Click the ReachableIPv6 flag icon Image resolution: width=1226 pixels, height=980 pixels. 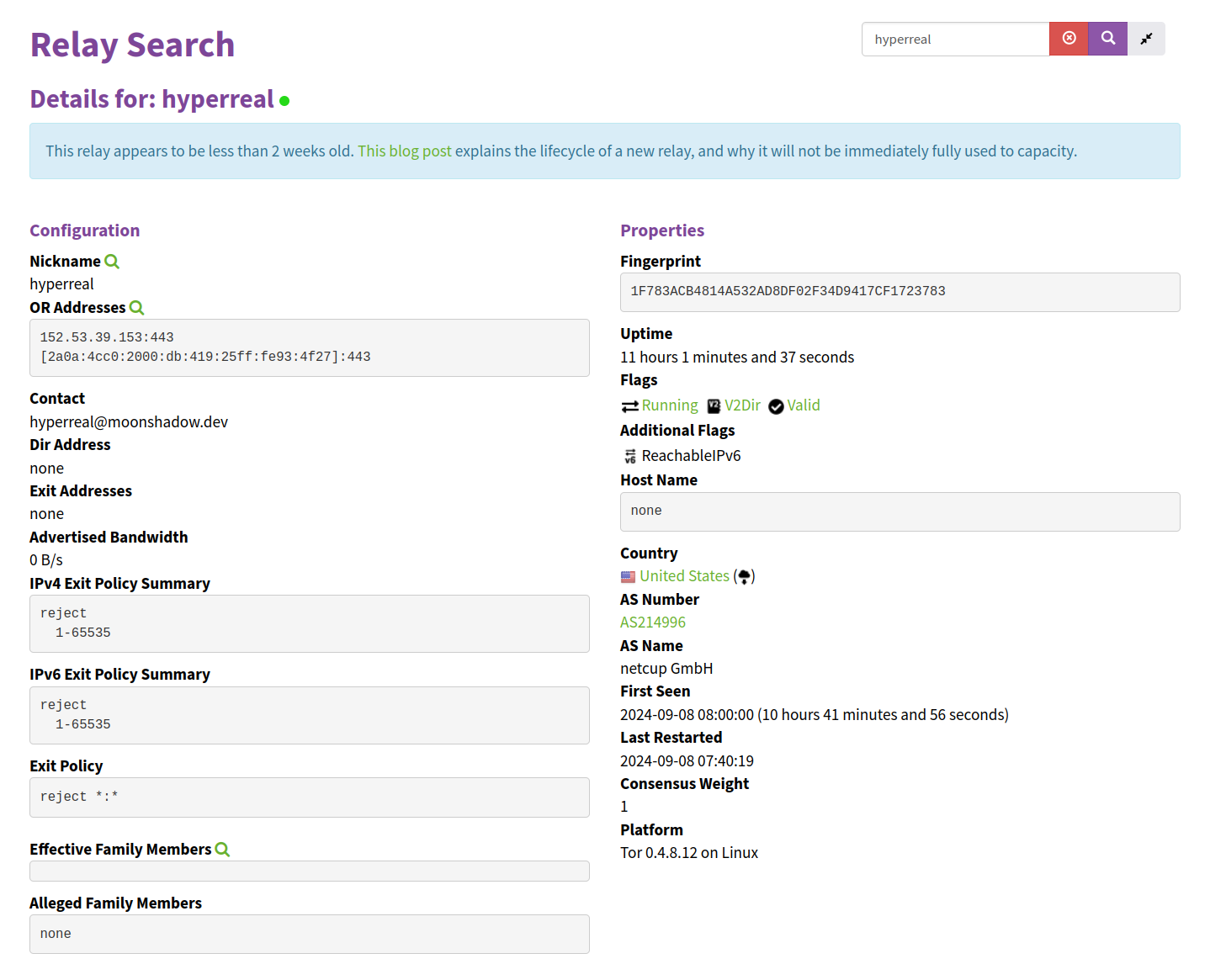(630, 456)
